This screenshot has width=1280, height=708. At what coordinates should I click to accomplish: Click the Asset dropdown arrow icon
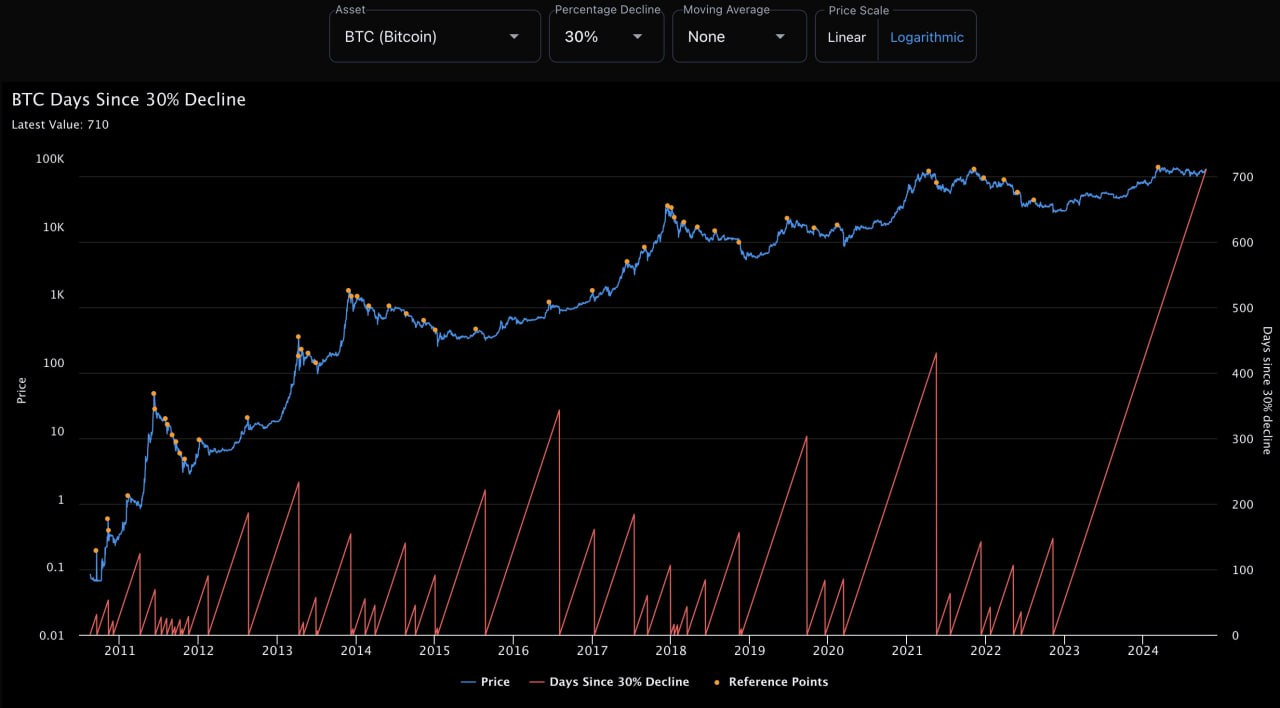514,37
